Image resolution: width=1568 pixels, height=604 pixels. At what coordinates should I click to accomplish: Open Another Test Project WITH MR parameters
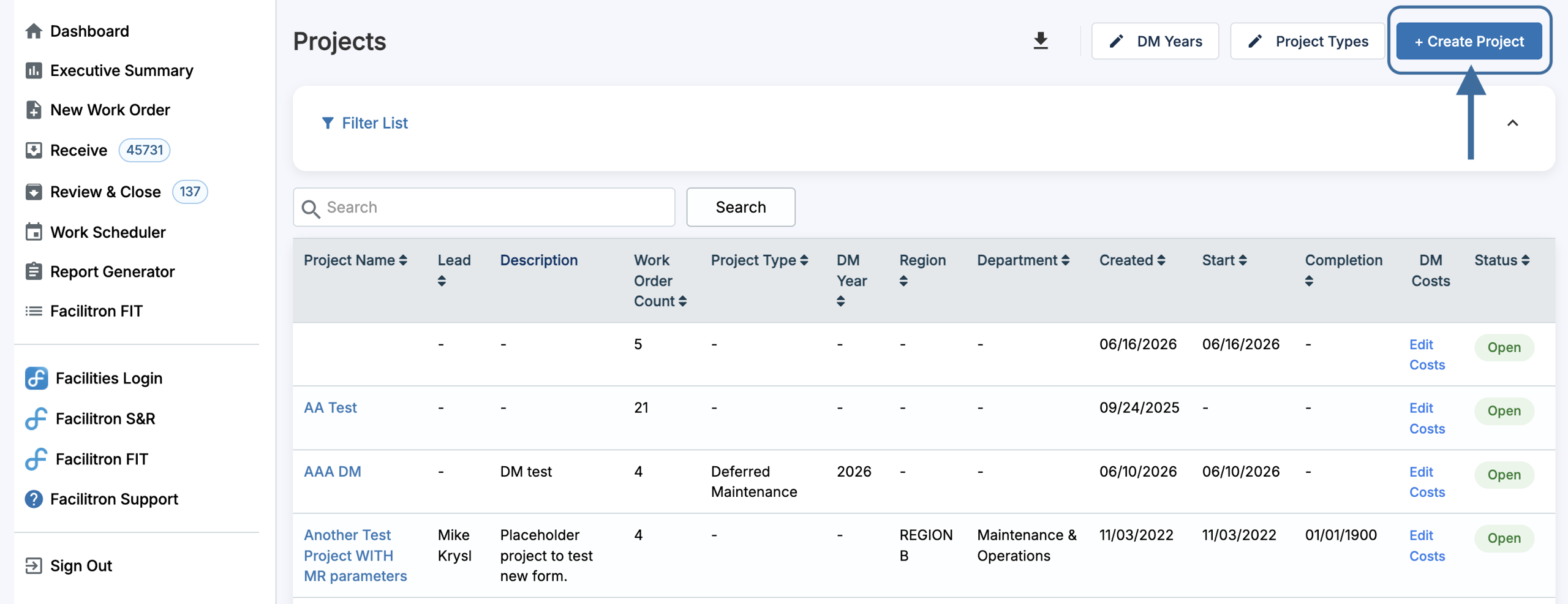click(x=355, y=555)
